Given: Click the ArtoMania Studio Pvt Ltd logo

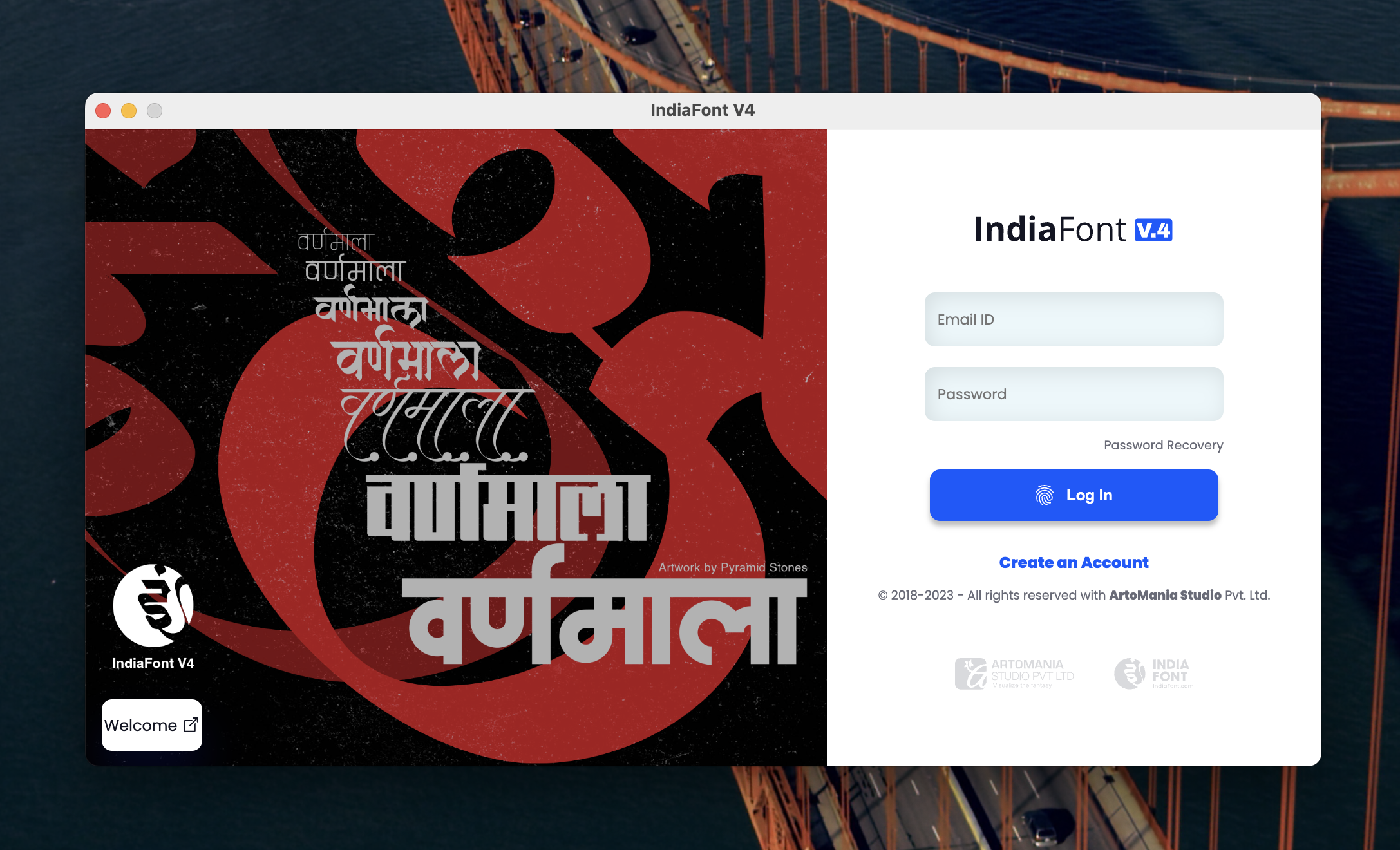Looking at the screenshot, I should (x=1014, y=674).
